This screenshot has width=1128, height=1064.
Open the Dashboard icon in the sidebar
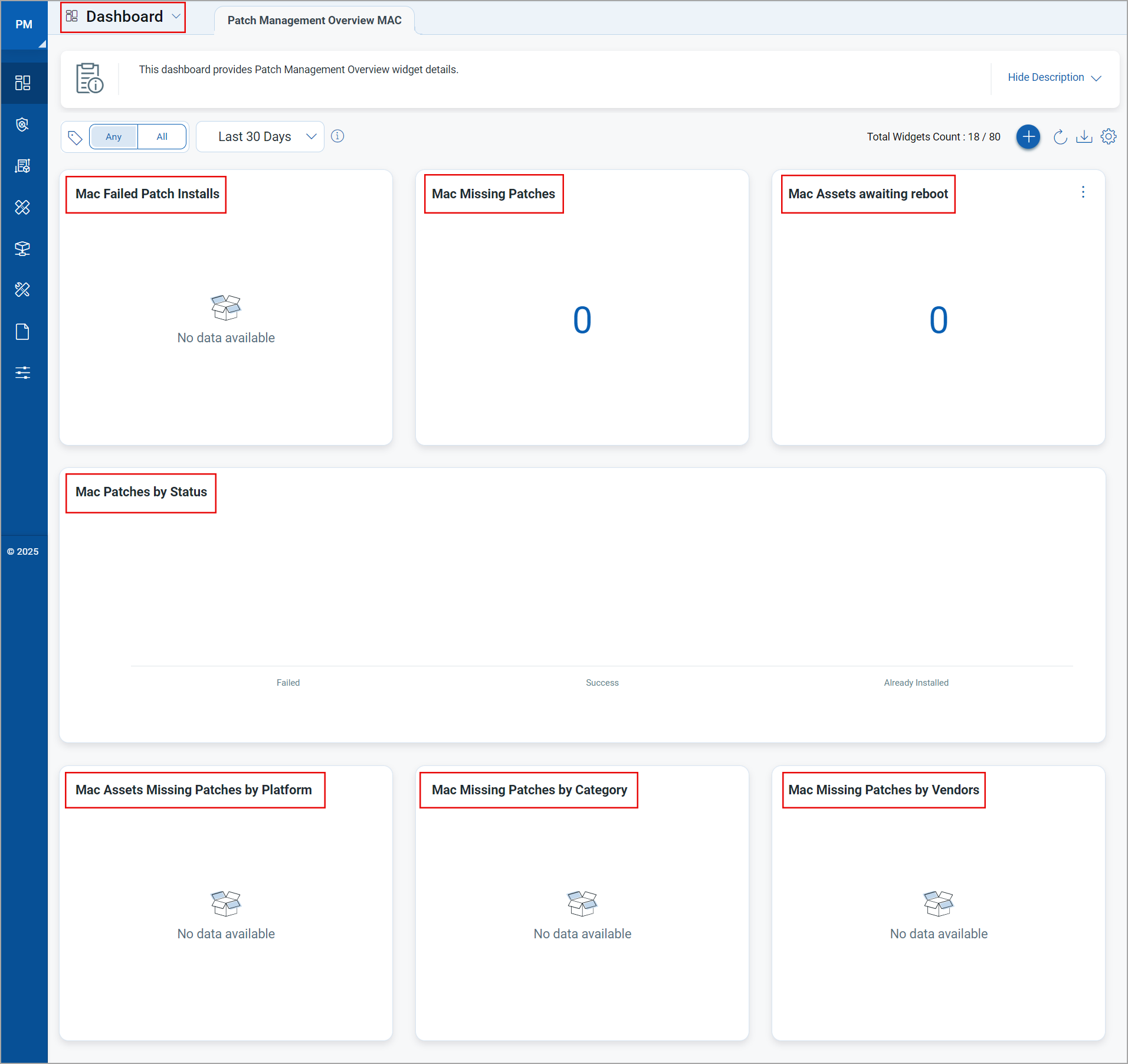pos(23,83)
